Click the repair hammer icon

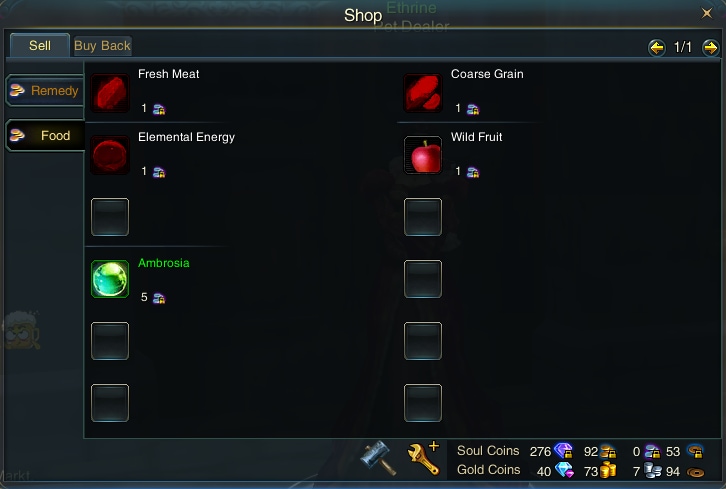379,458
